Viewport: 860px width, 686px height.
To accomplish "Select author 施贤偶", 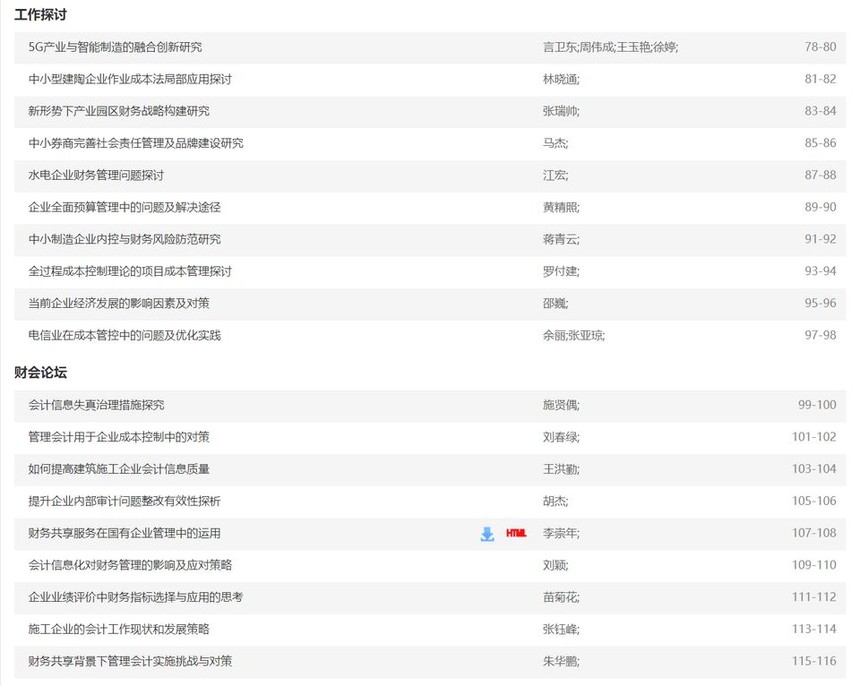I will [x=561, y=405].
